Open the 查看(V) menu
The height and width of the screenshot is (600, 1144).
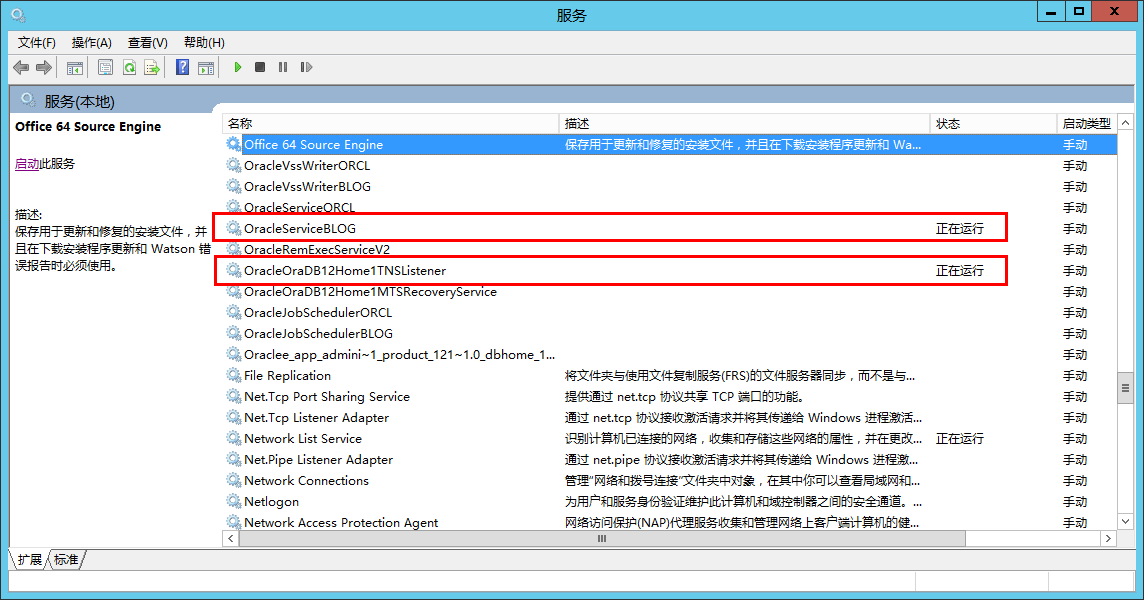coord(147,42)
